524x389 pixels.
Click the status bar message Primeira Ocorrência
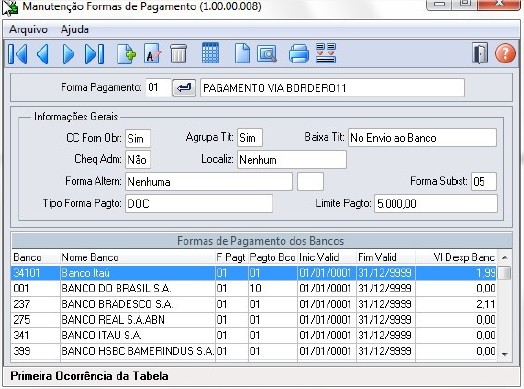[x=89, y=376]
